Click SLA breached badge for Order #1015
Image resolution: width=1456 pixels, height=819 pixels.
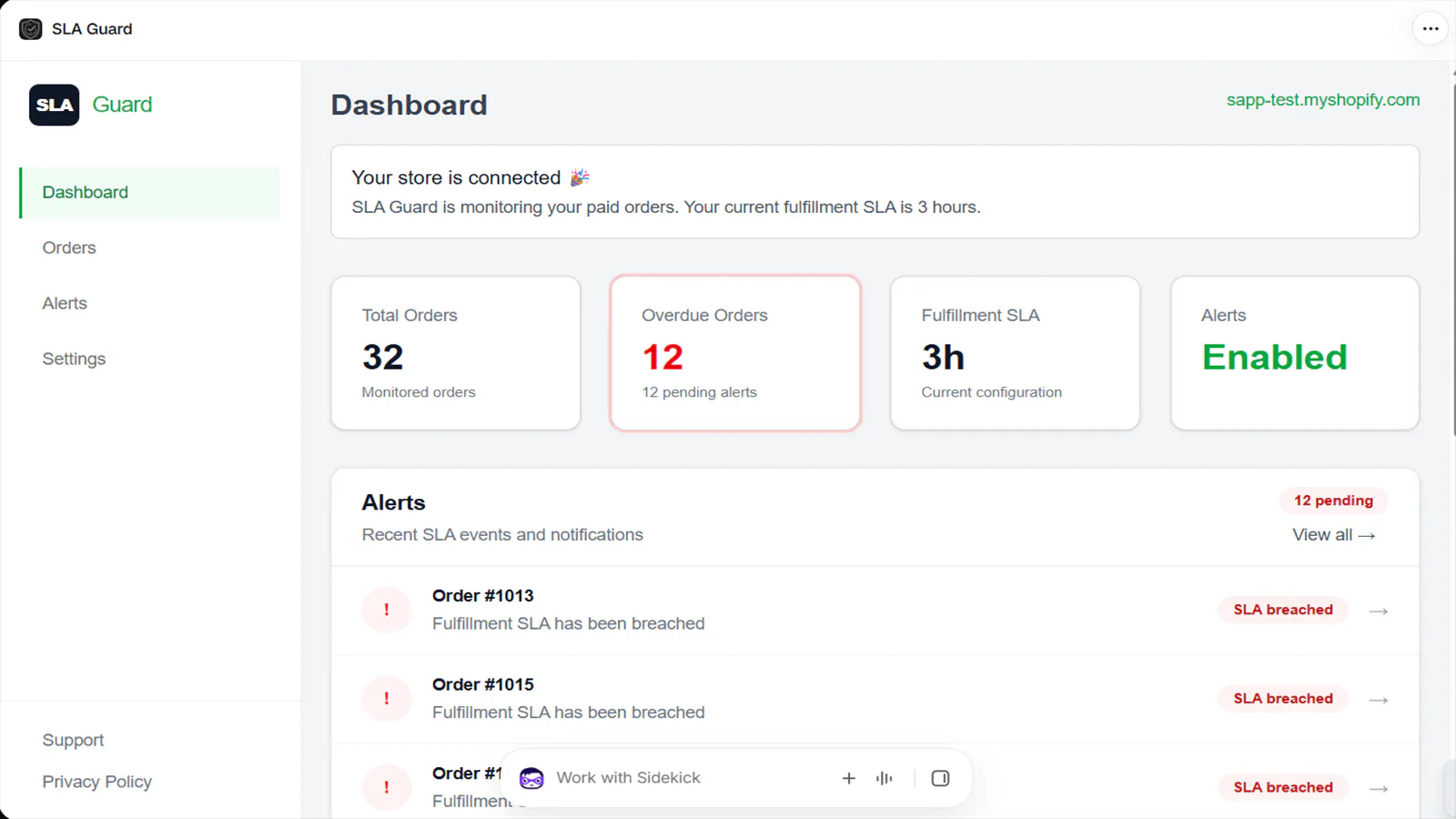click(x=1283, y=699)
